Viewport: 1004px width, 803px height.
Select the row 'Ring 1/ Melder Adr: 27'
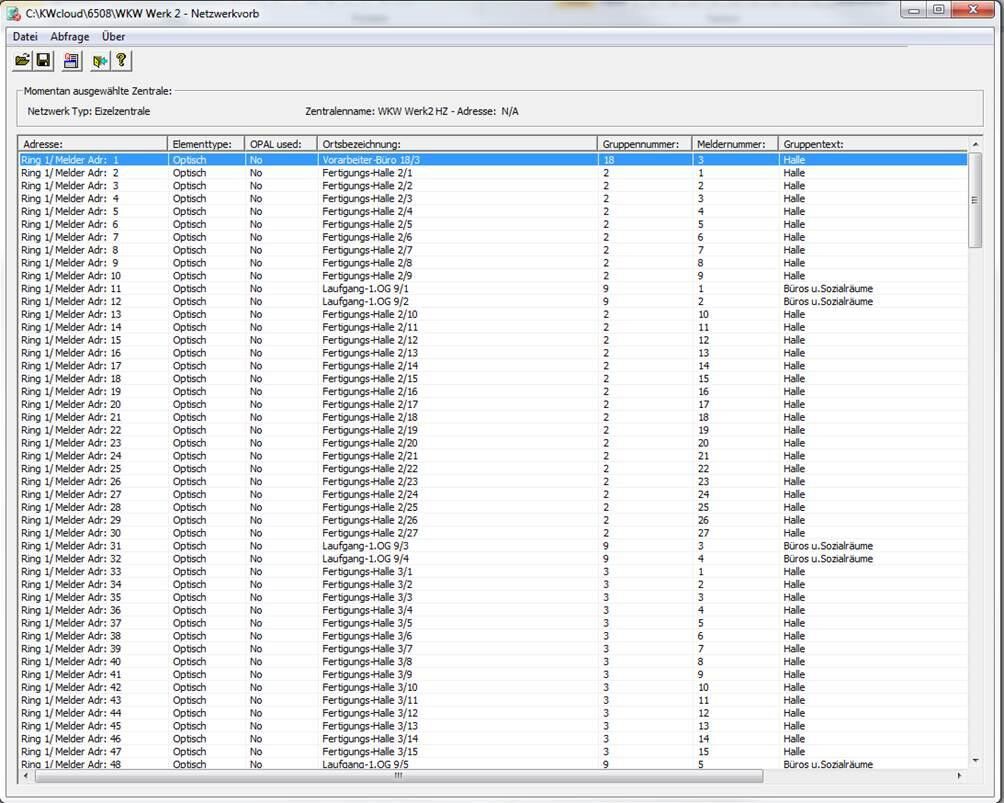coord(493,494)
